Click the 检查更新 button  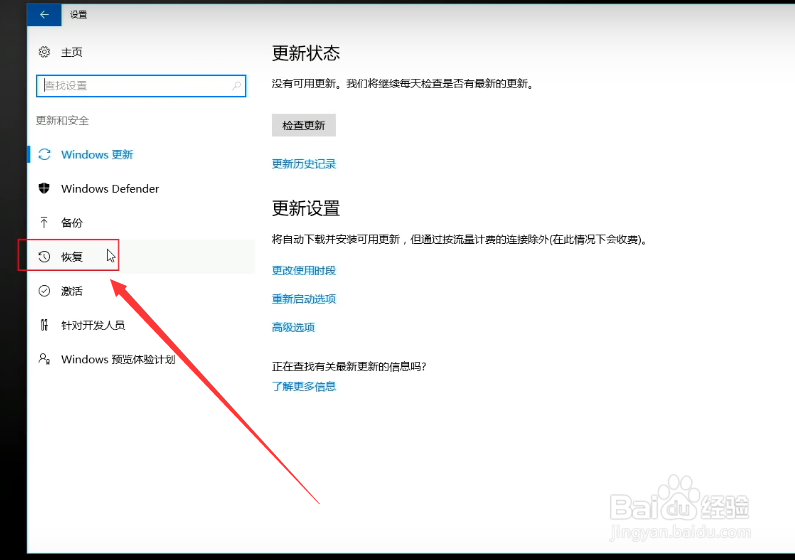point(304,125)
